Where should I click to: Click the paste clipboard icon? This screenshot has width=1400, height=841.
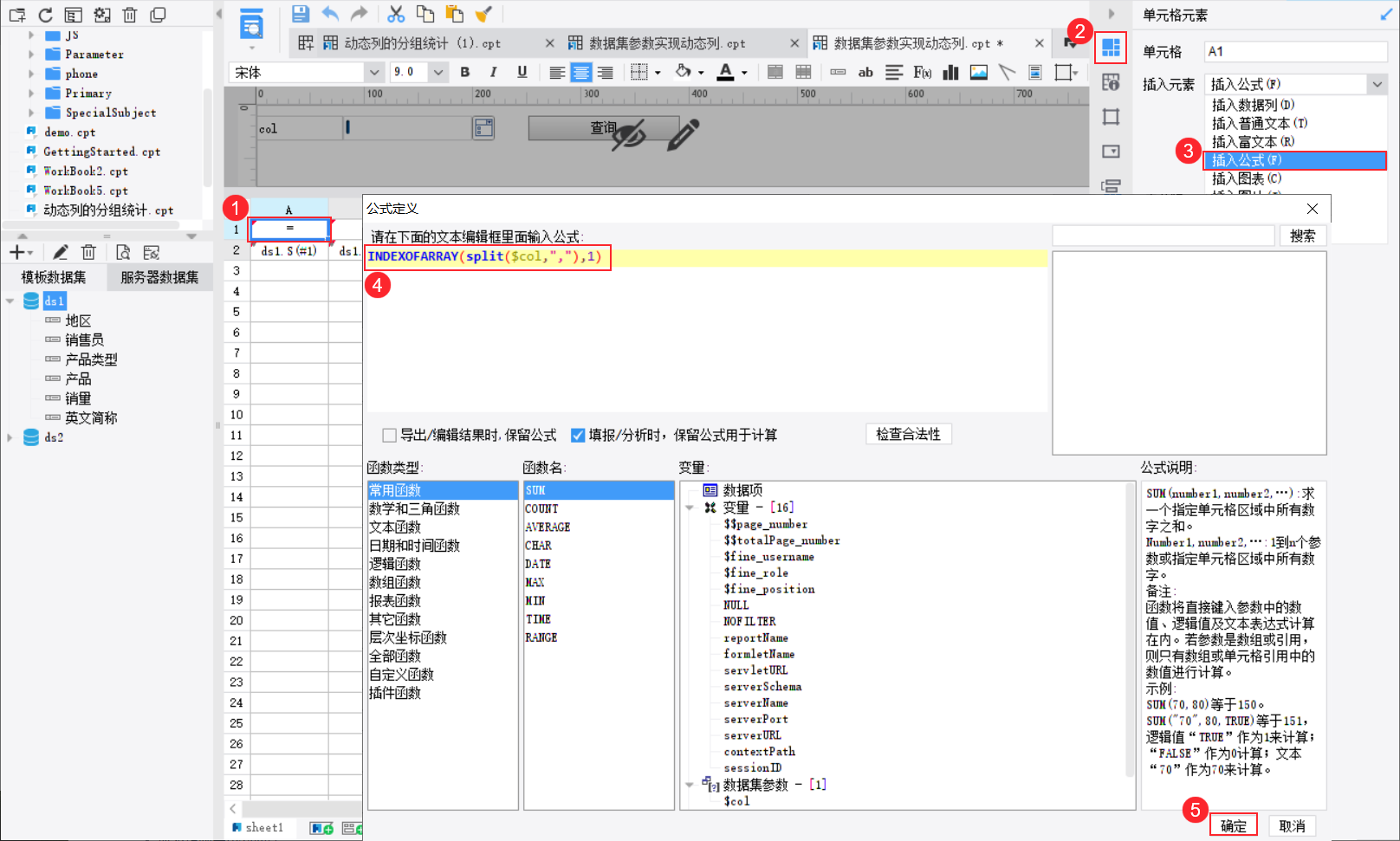pyautogui.click(x=454, y=14)
